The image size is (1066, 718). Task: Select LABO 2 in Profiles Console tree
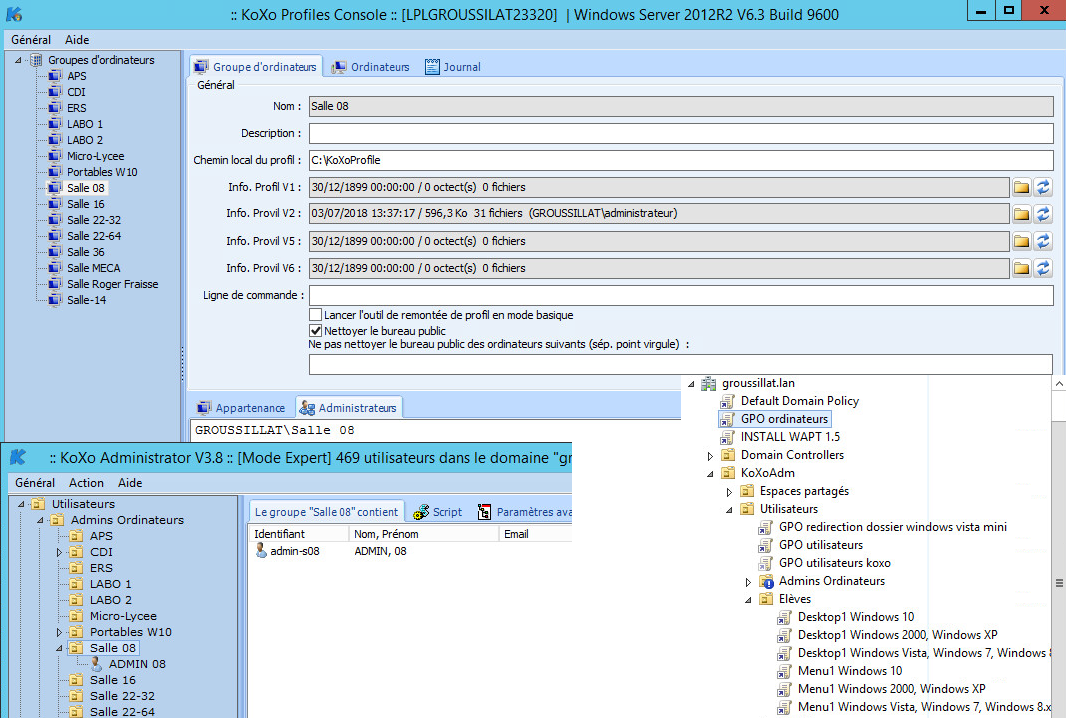[85, 140]
